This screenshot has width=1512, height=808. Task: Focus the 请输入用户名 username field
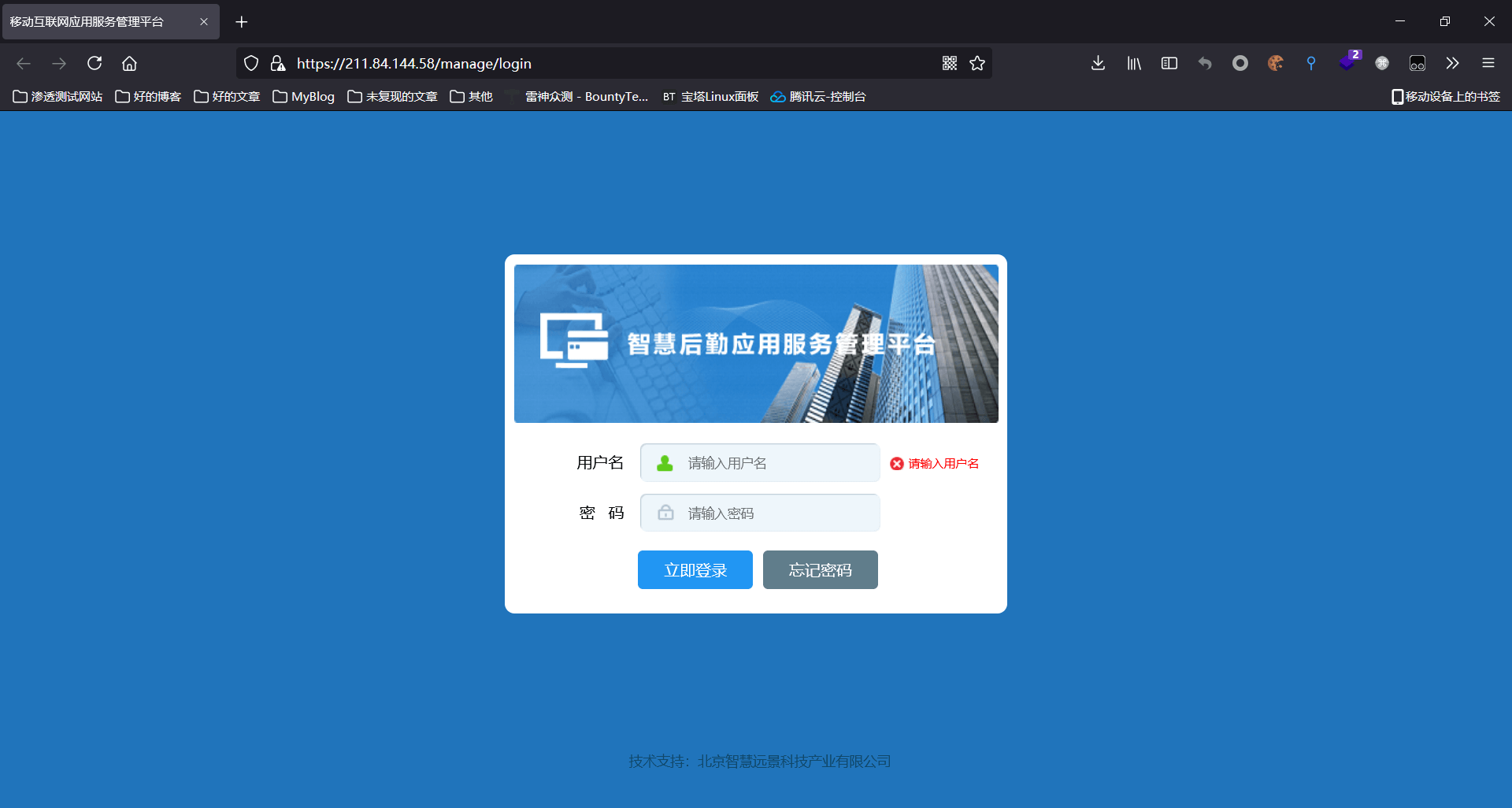pos(760,462)
